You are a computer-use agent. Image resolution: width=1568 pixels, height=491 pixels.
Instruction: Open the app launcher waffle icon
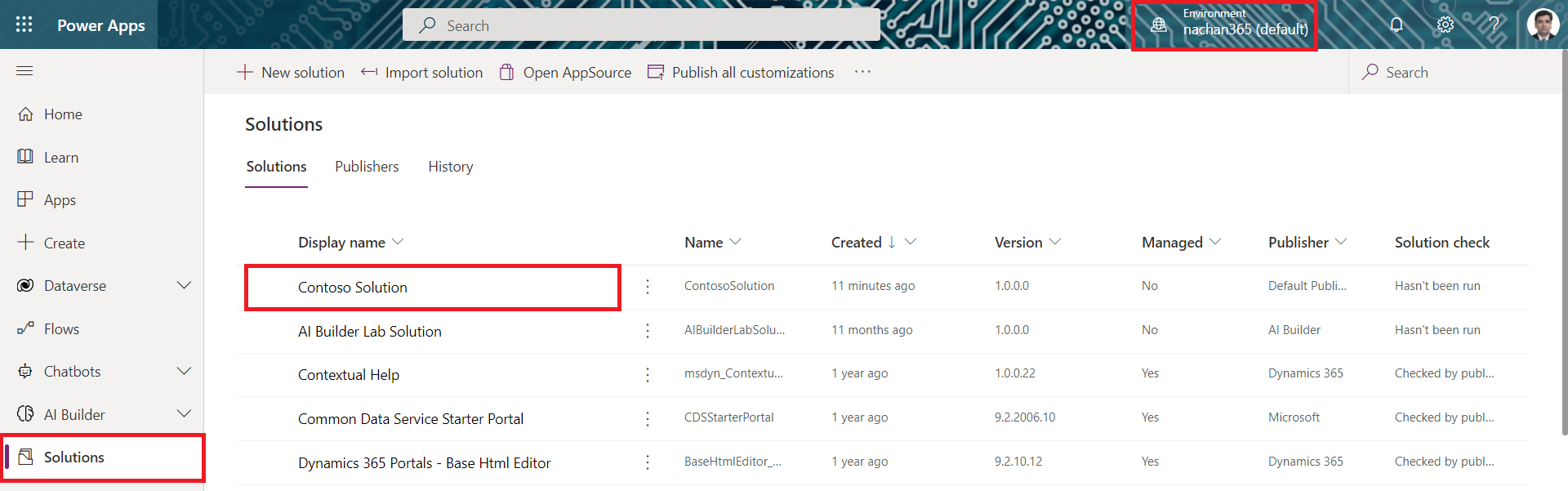(24, 25)
